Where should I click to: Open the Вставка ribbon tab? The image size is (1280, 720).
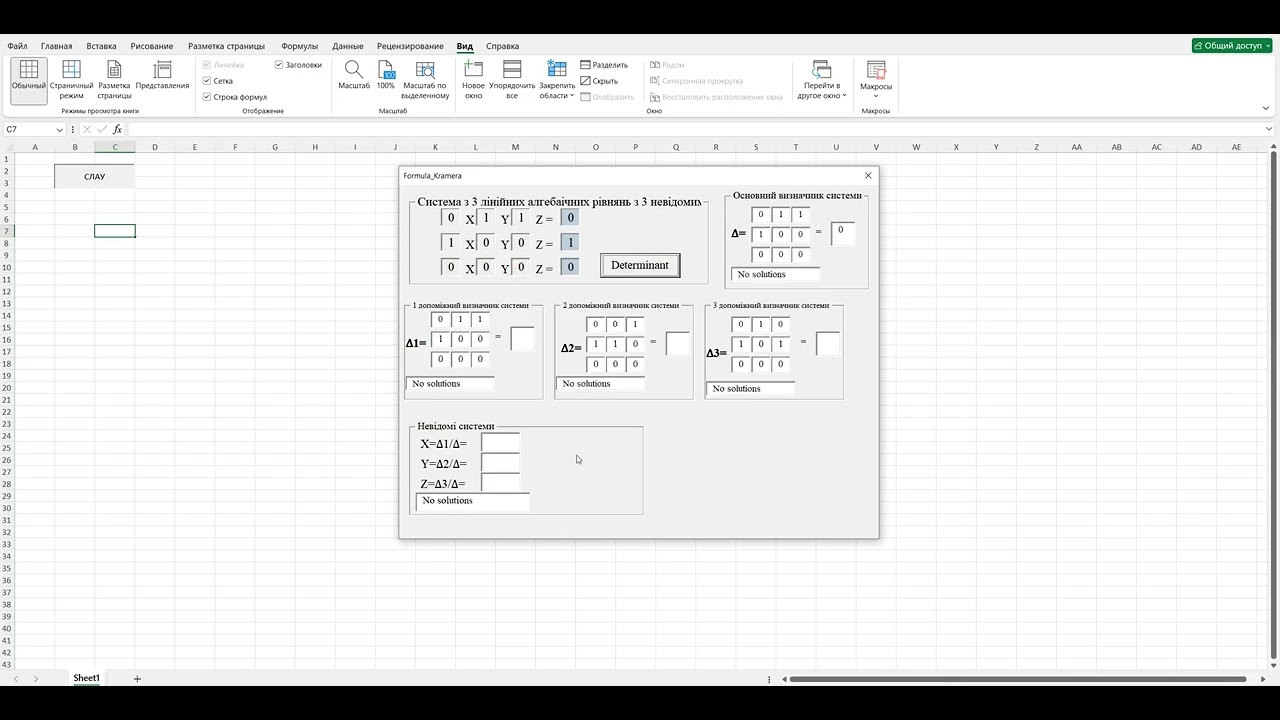click(x=101, y=46)
